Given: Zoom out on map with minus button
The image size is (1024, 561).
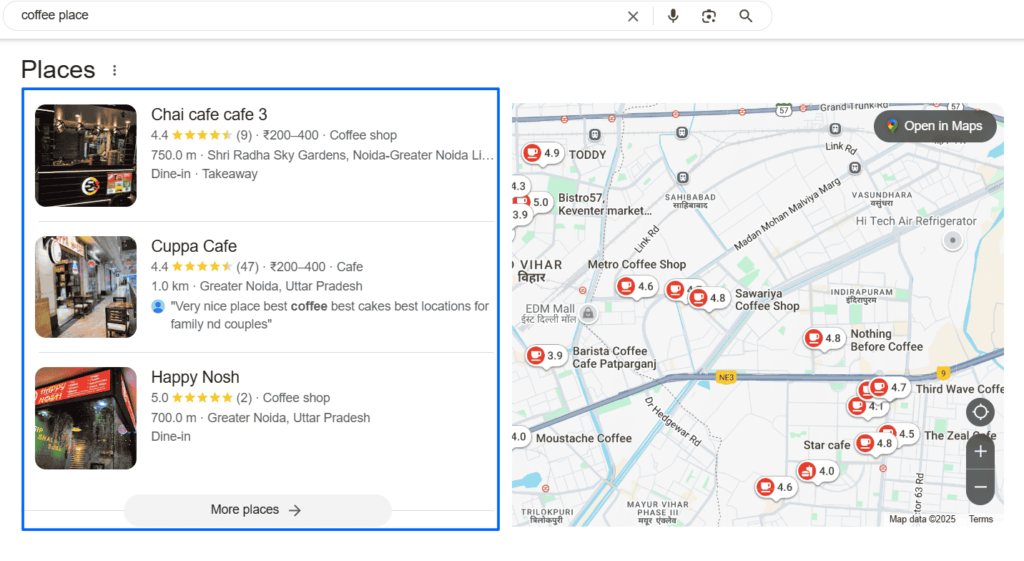Looking at the screenshot, I should [980, 487].
